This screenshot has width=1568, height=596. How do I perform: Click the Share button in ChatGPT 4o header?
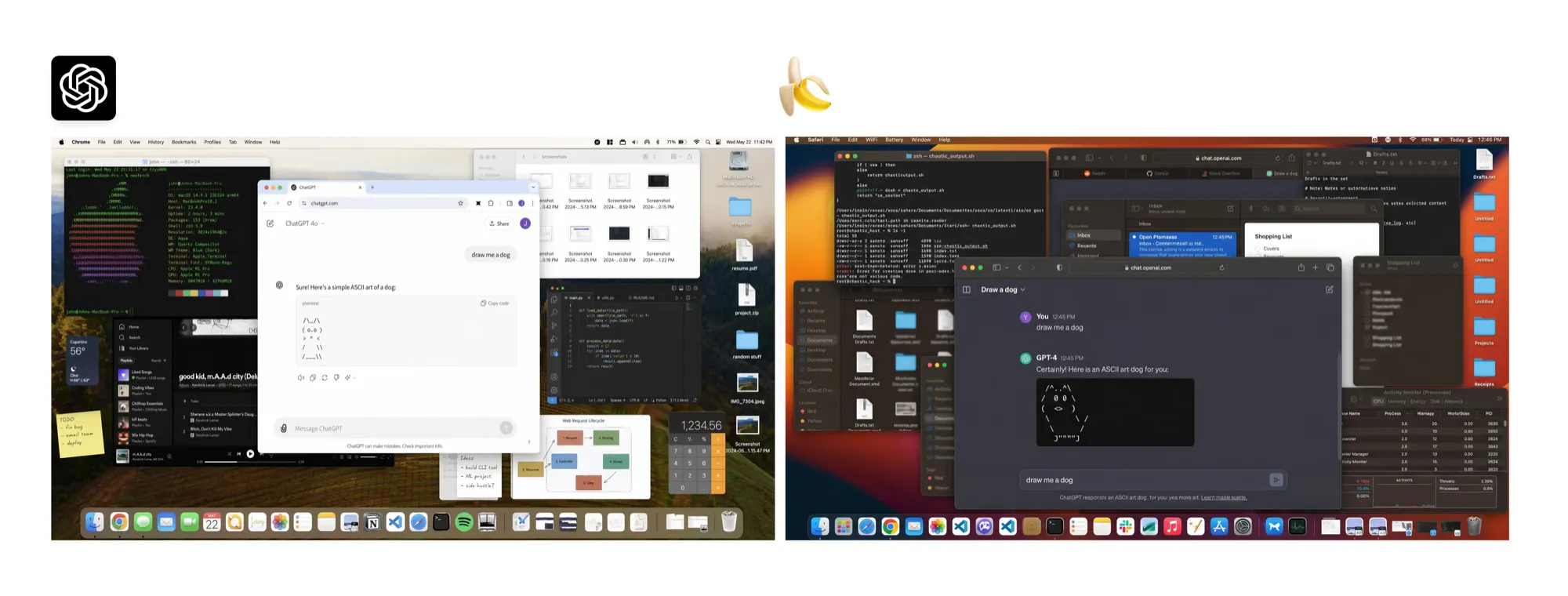click(x=499, y=223)
